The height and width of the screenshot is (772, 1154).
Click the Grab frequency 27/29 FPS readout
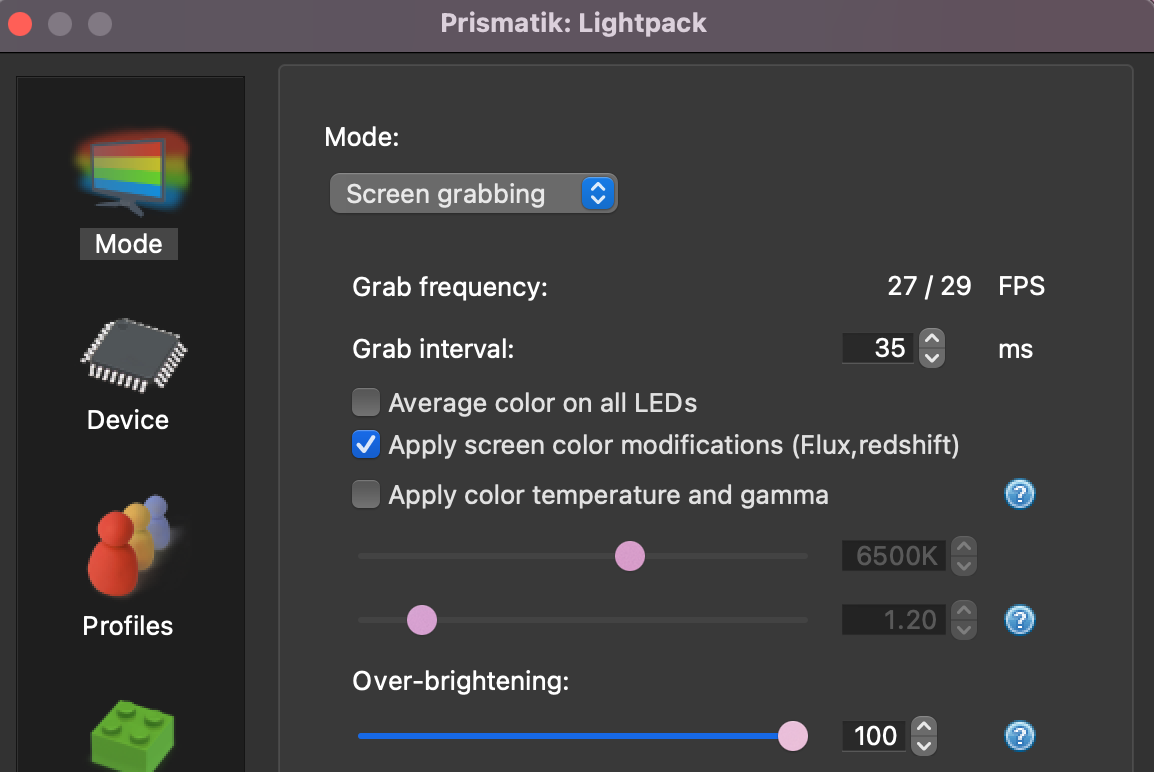pos(929,286)
